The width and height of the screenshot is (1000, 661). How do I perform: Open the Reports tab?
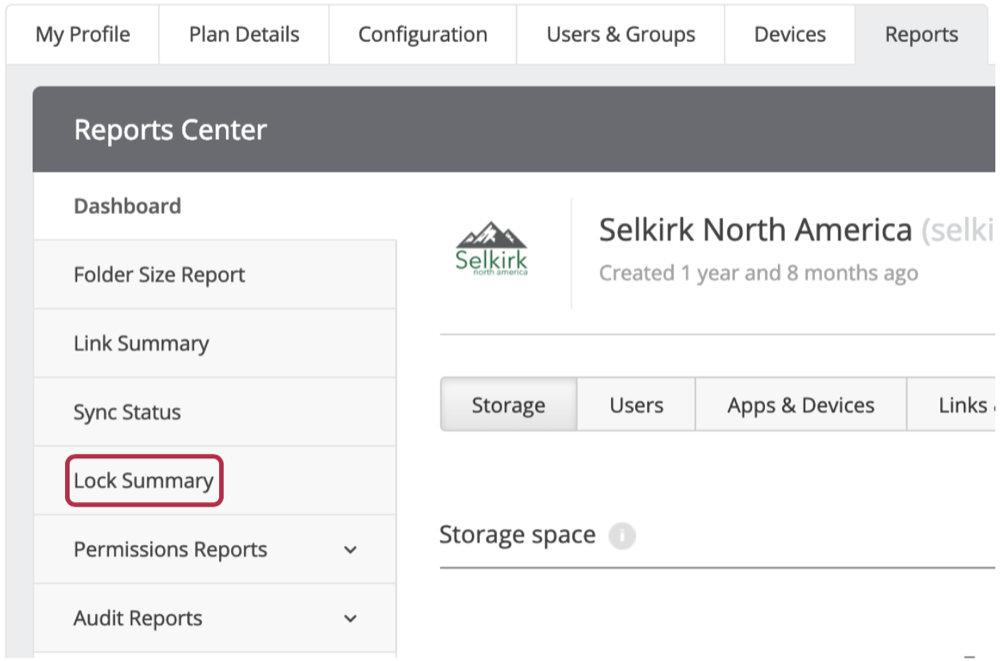[921, 34]
